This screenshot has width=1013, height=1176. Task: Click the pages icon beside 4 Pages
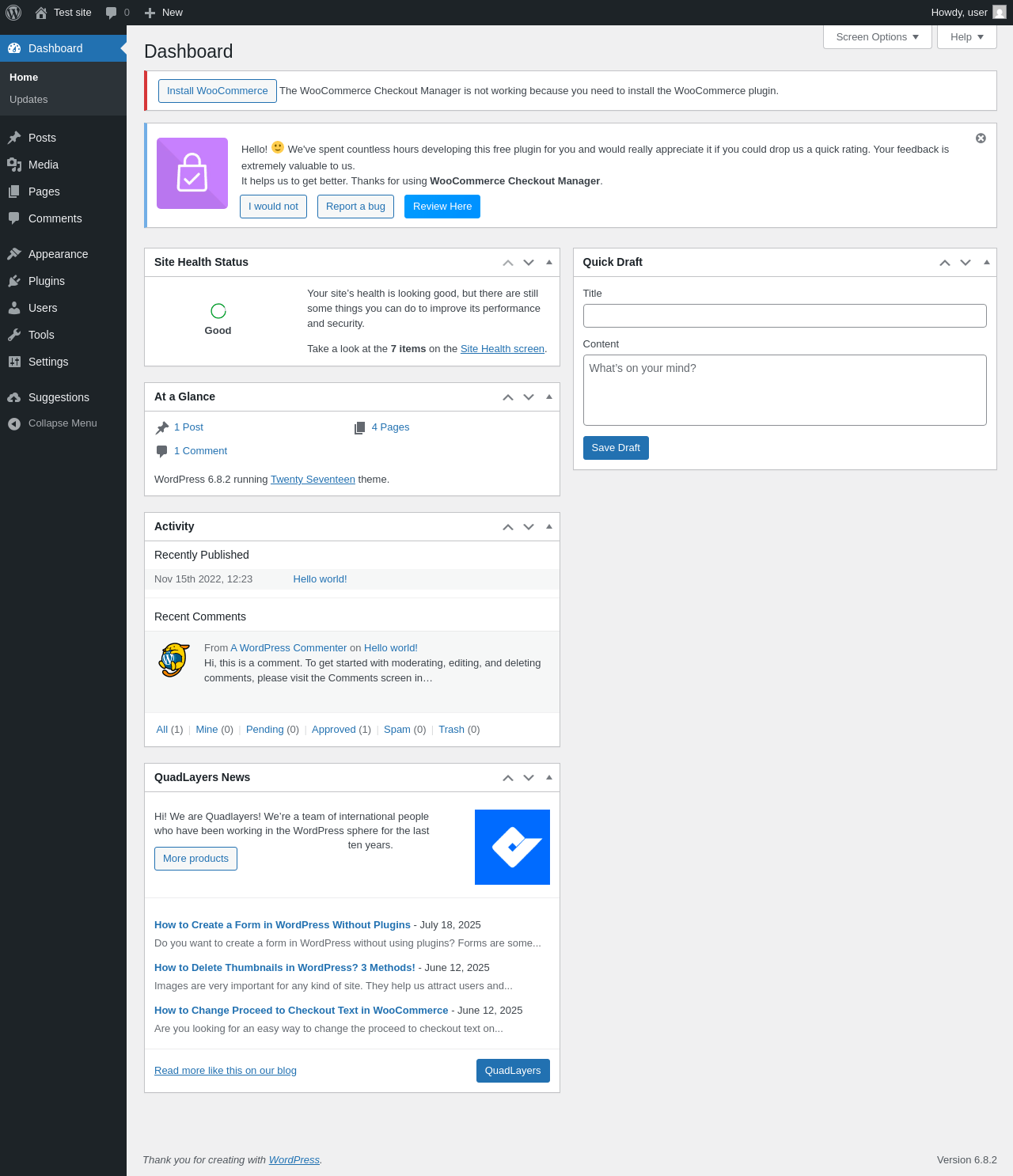click(360, 427)
